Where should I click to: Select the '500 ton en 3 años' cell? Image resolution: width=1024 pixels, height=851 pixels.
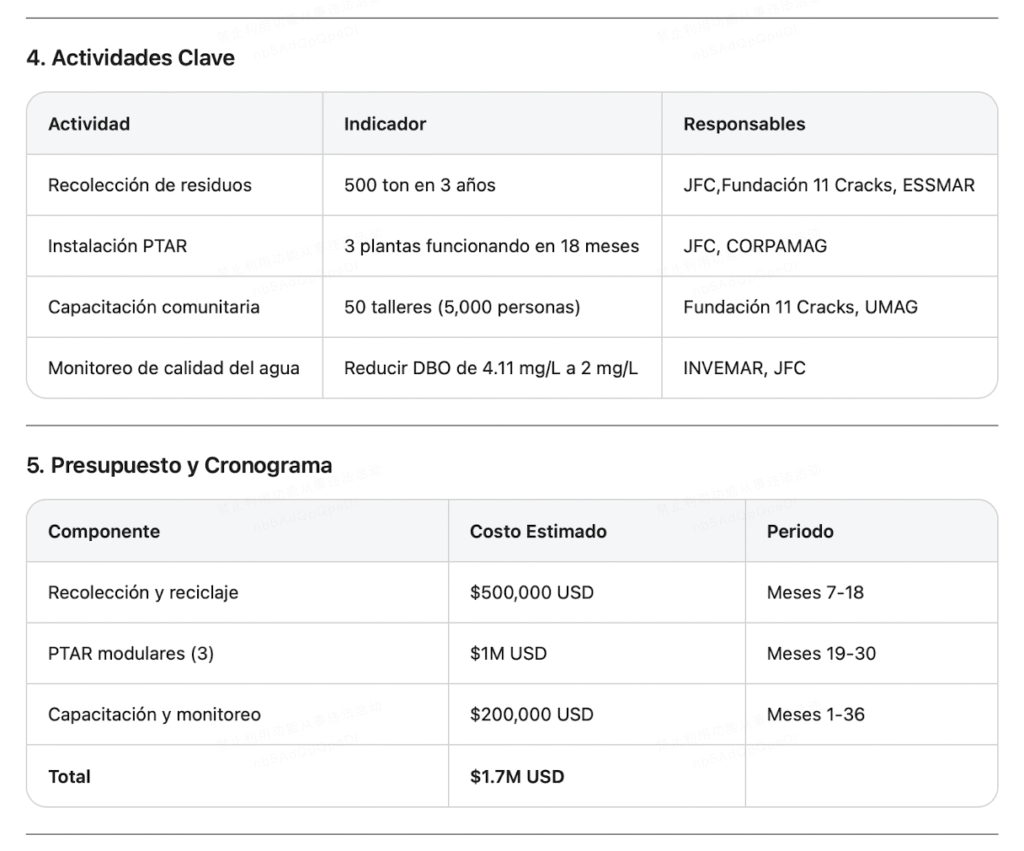(x=420, y=185)
